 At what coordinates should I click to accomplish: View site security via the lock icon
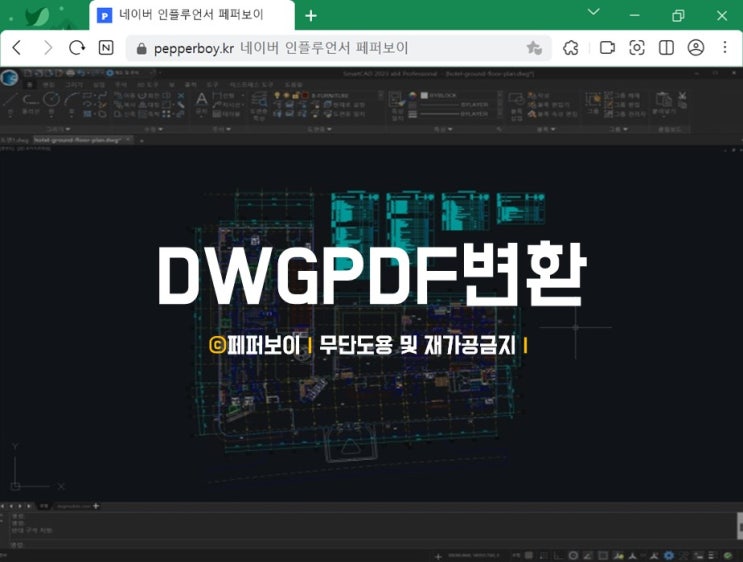click(x=141, y=48)
